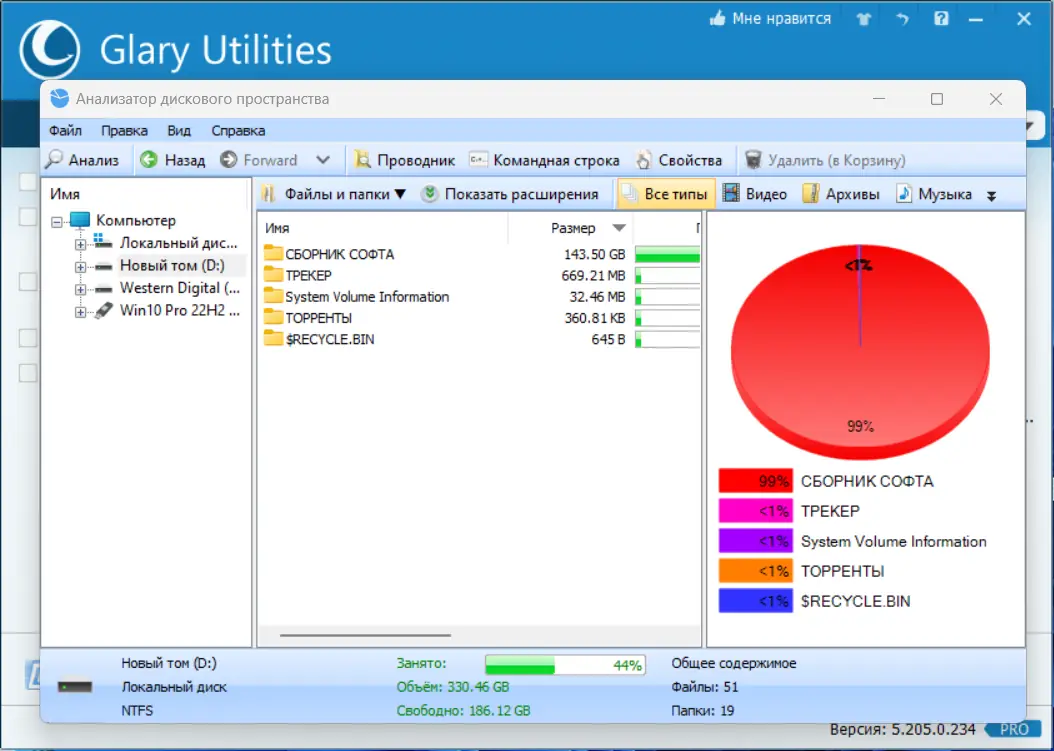Open the Справка menu
This screenshot has height=751, width=1054.
point(238,130)
